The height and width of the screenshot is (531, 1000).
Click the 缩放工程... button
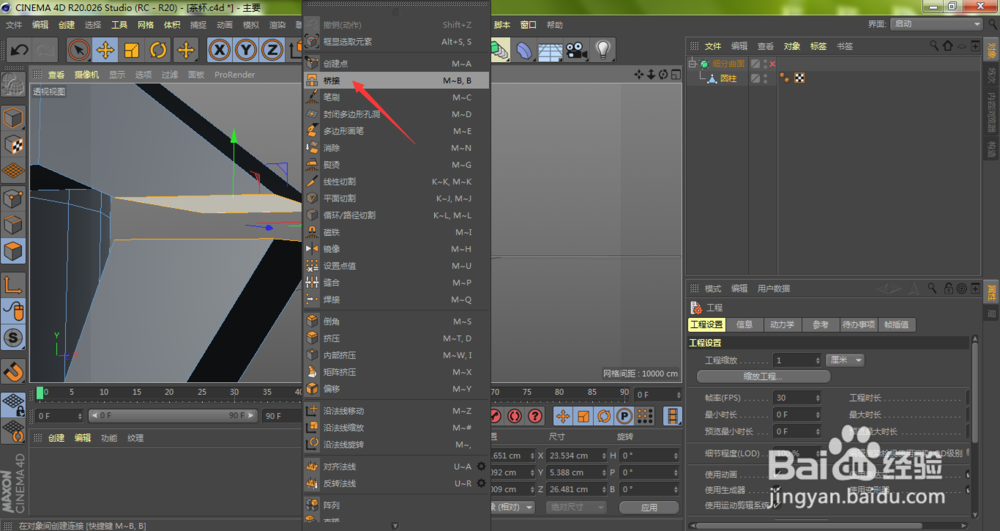click(763, 377)
